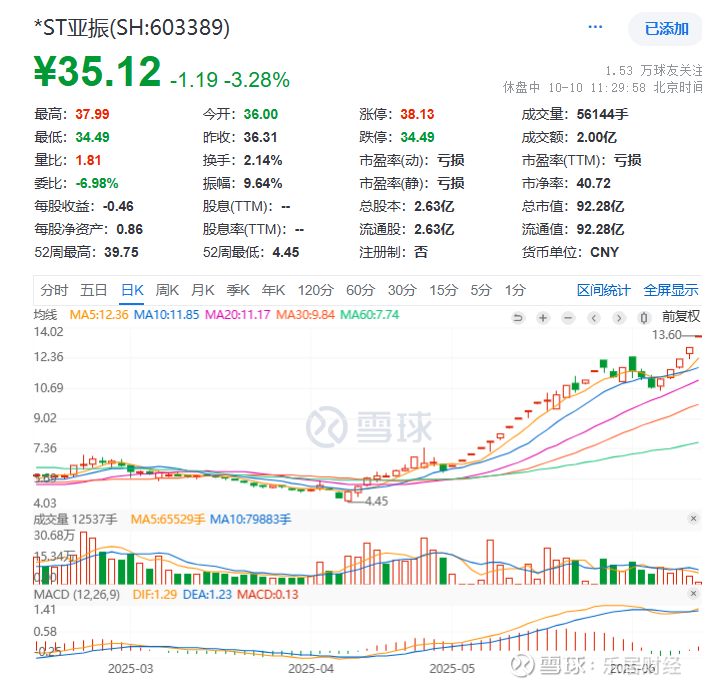The image size is (702, 687).
Task: Click the MACD:0.13 value
Action: 268,595
